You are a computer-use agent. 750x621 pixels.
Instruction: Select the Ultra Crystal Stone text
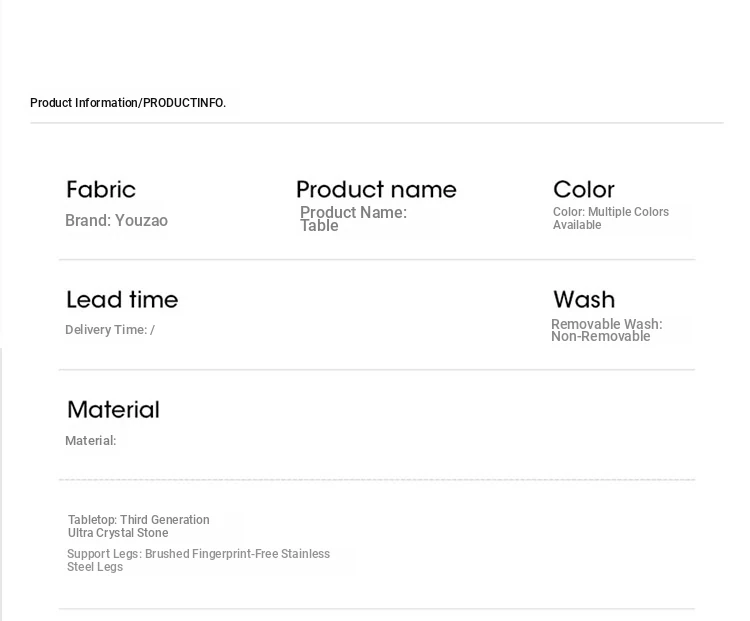coord(118,533)
